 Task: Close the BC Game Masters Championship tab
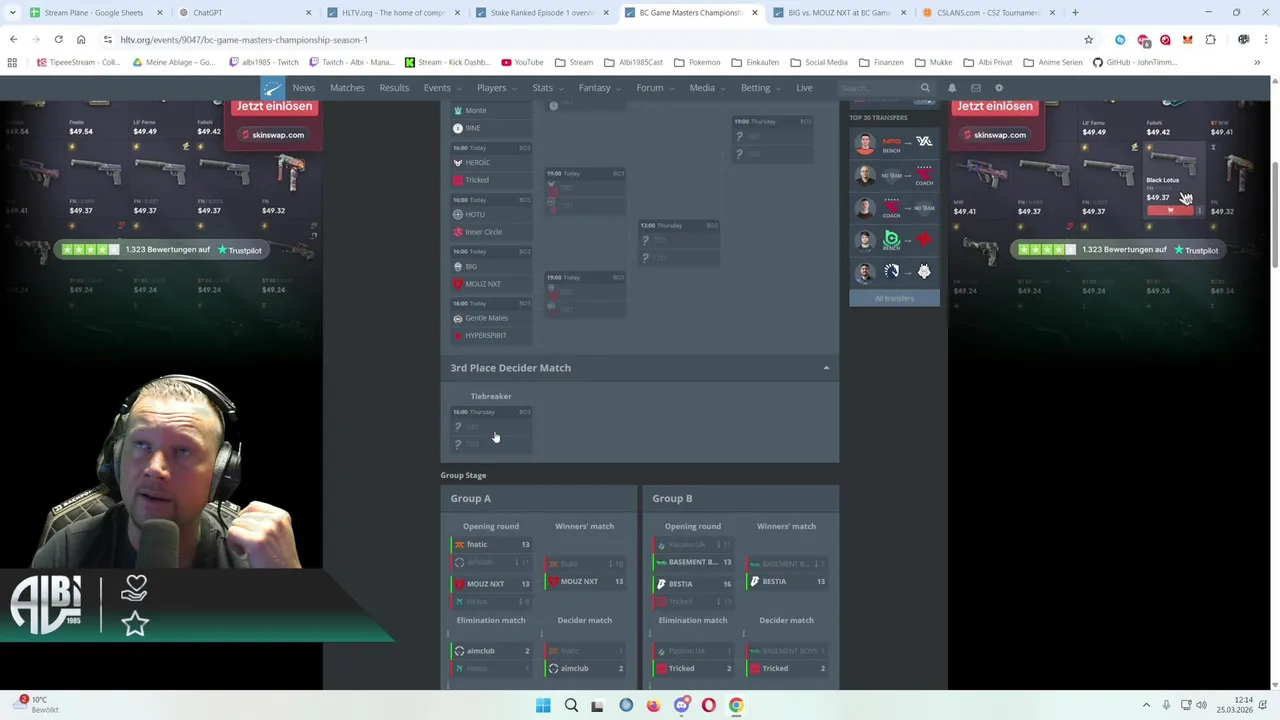754,12
